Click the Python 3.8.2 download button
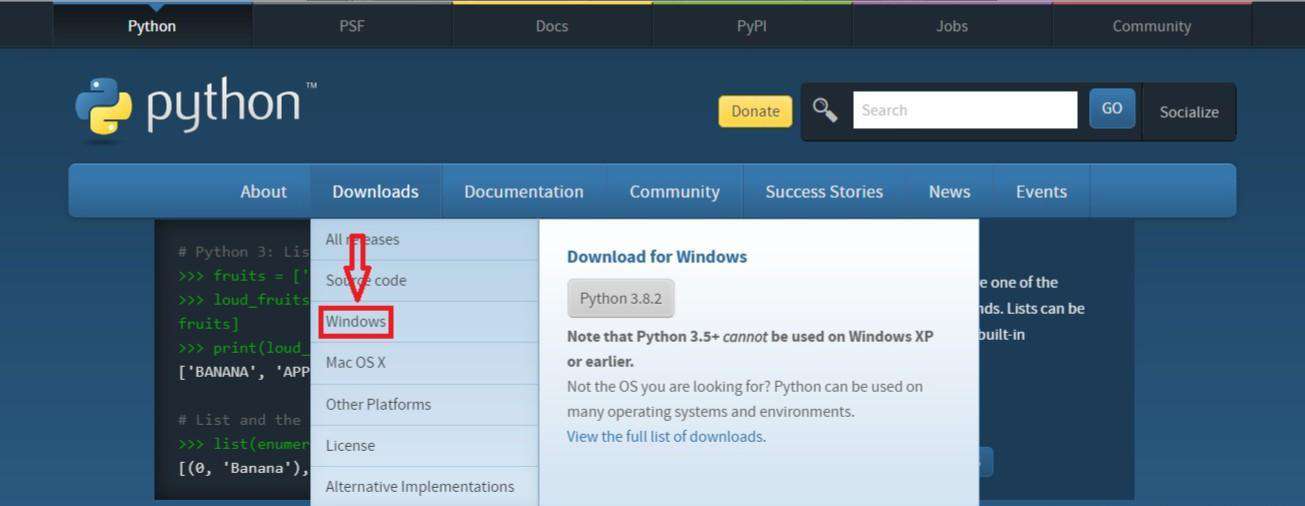1305x506 pixels. pyautogui.click(x=621, y=298)
